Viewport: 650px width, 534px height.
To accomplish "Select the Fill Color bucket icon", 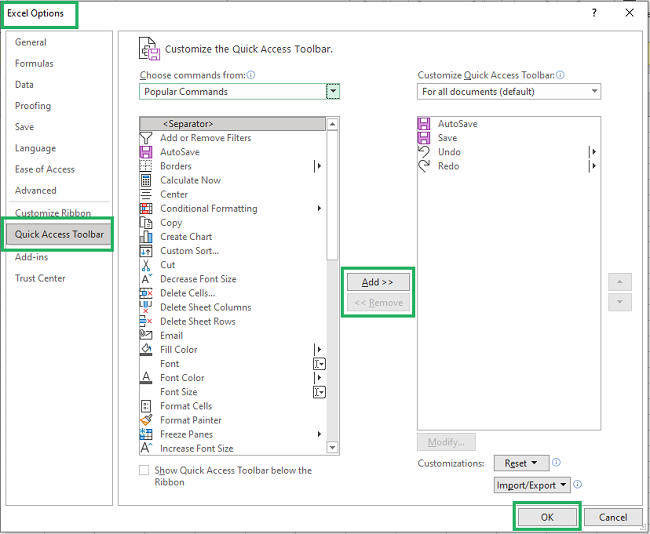I will [x=146, y=349].
